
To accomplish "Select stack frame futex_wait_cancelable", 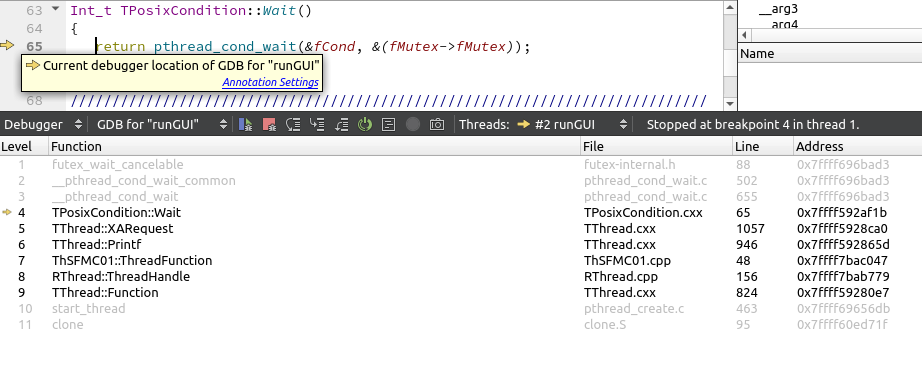I will pyautogui.click(x=118, y=165).
